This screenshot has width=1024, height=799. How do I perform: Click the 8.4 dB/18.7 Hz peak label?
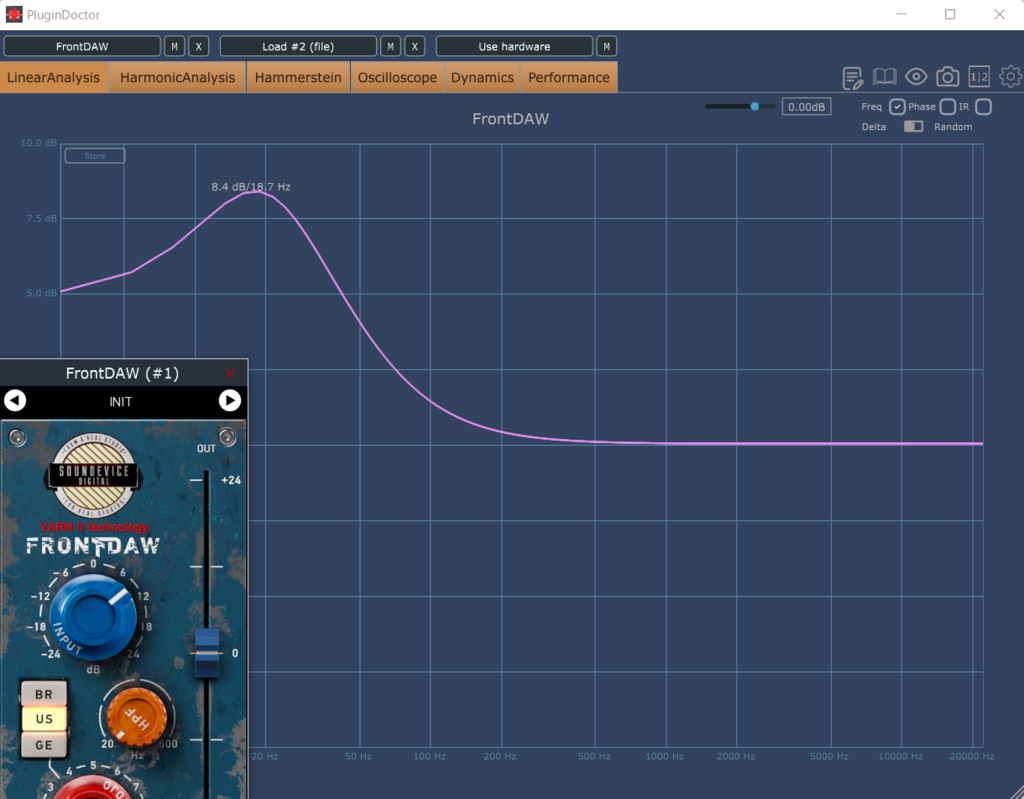coord(251,187)
